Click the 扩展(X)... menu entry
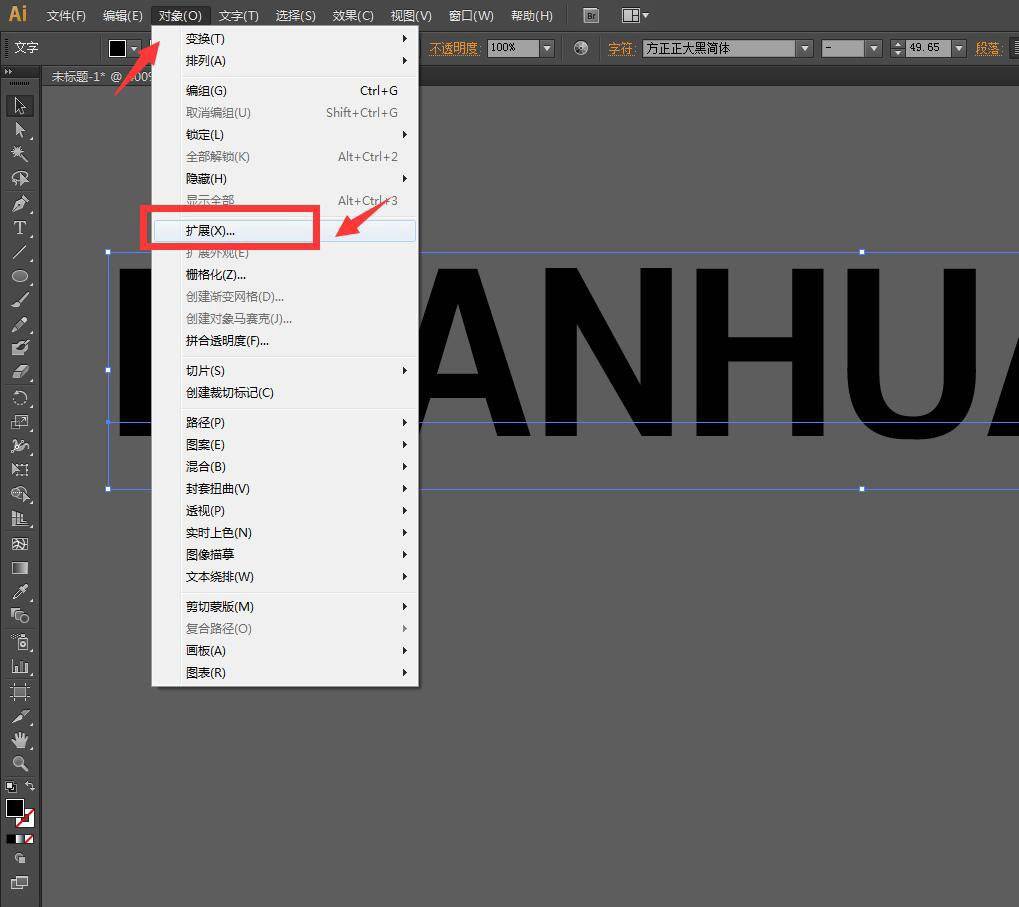The image size is (1019, 907). [210, 231]
